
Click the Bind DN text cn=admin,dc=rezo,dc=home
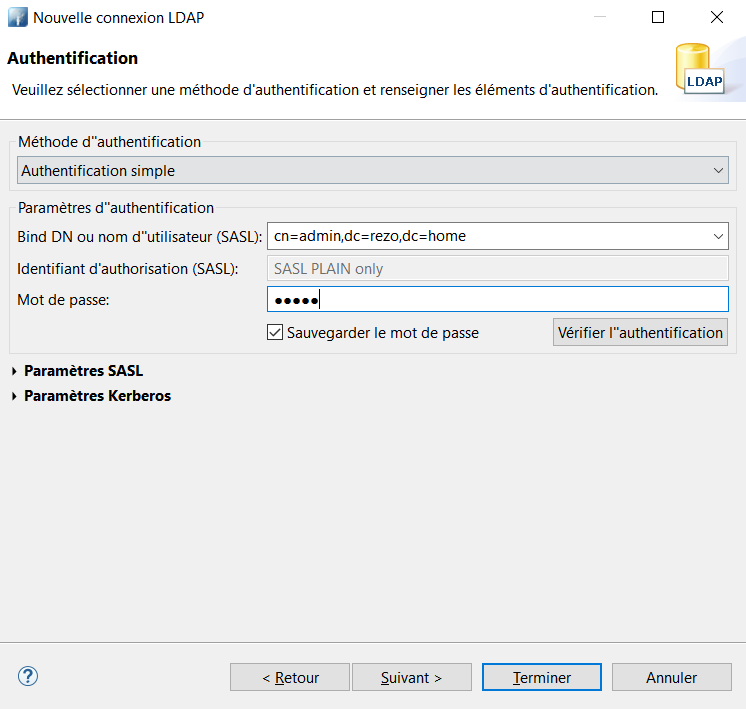click(370, 236)
